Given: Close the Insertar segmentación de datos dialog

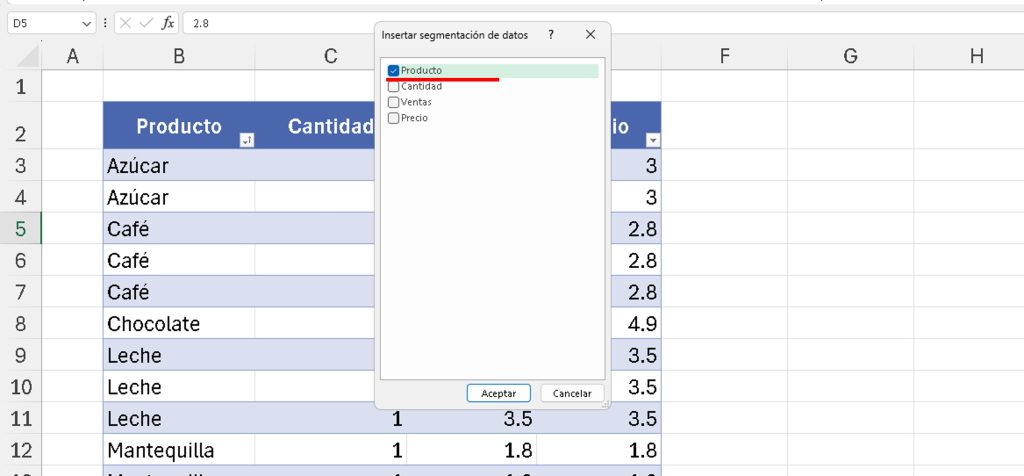Looking at the screenshot, I should (590, 35).
